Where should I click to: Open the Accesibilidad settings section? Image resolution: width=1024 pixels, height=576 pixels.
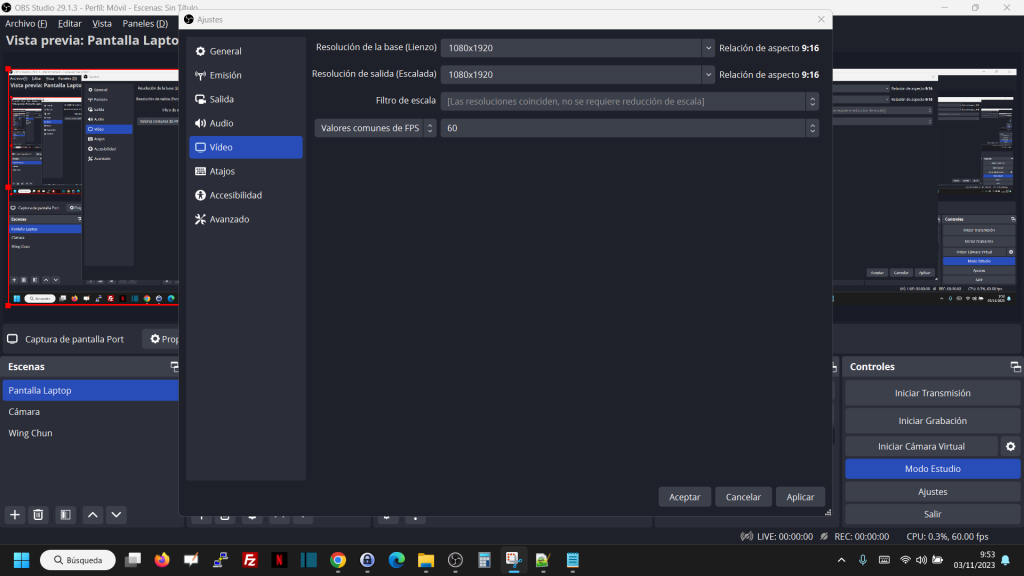(246, 195)
